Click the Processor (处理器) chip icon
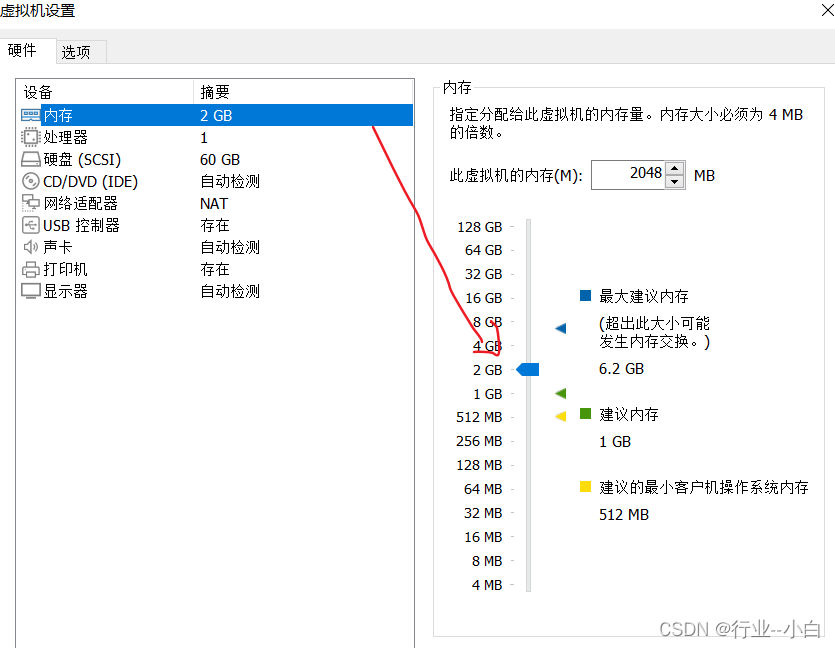 tap(30, 137)
